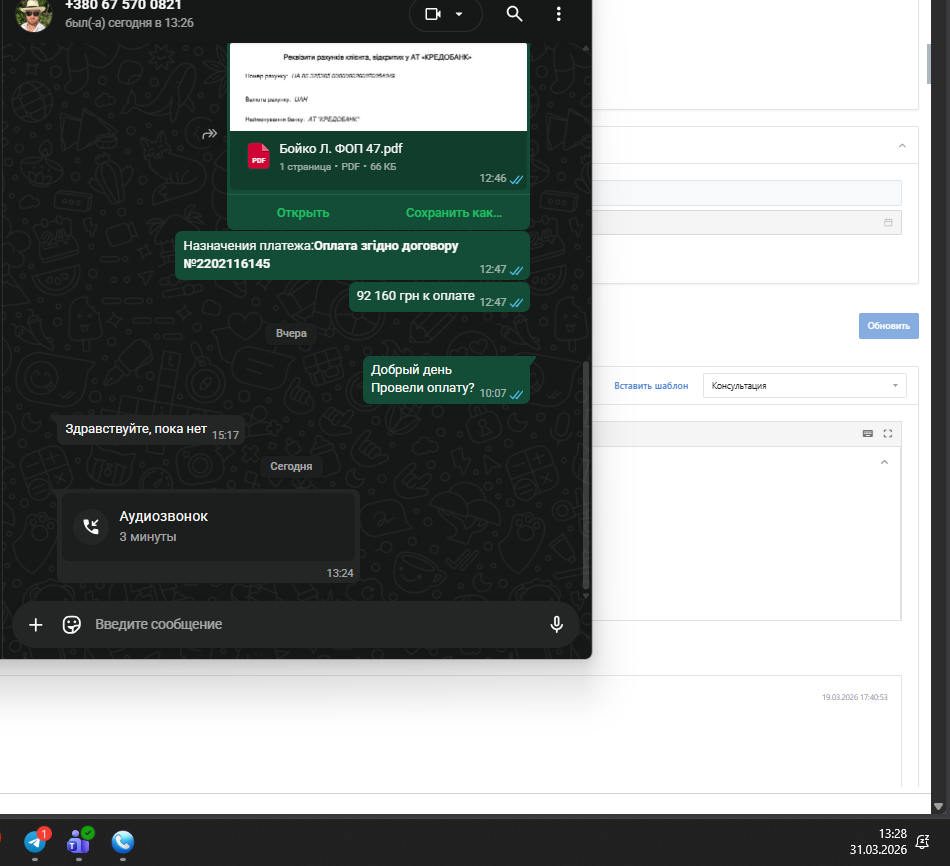Click the scroll-down arrow of the page scrollbar

tap(938, 807)
